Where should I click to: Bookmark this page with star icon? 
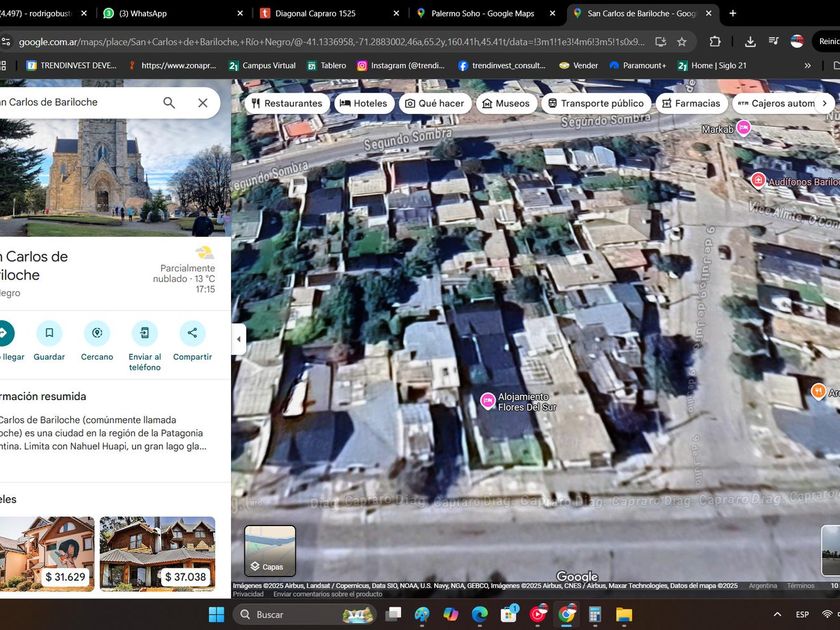(681, 42)
